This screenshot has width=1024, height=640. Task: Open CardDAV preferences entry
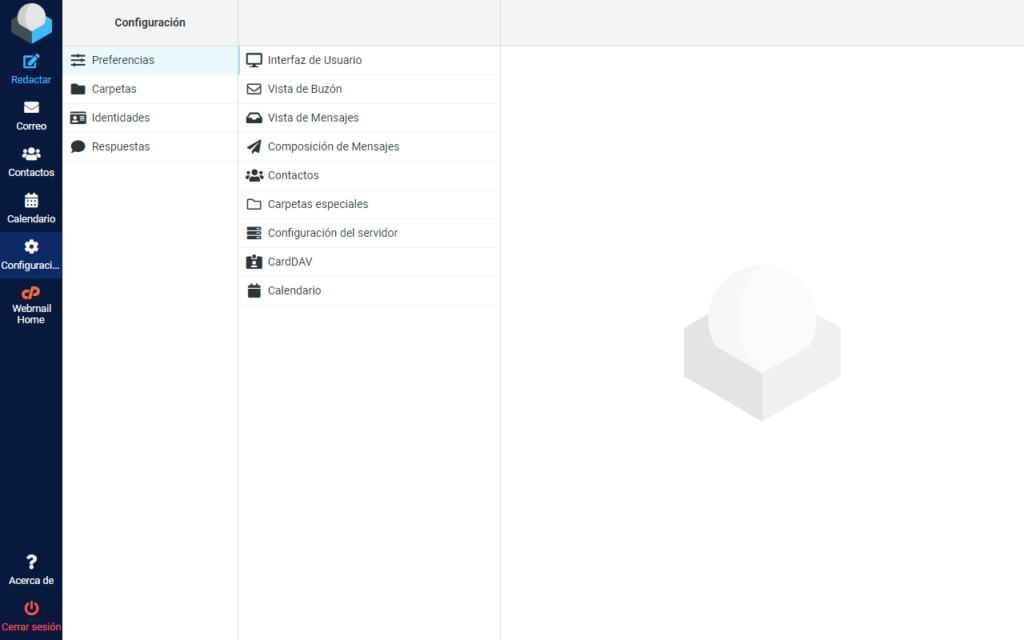pos(290,262)
